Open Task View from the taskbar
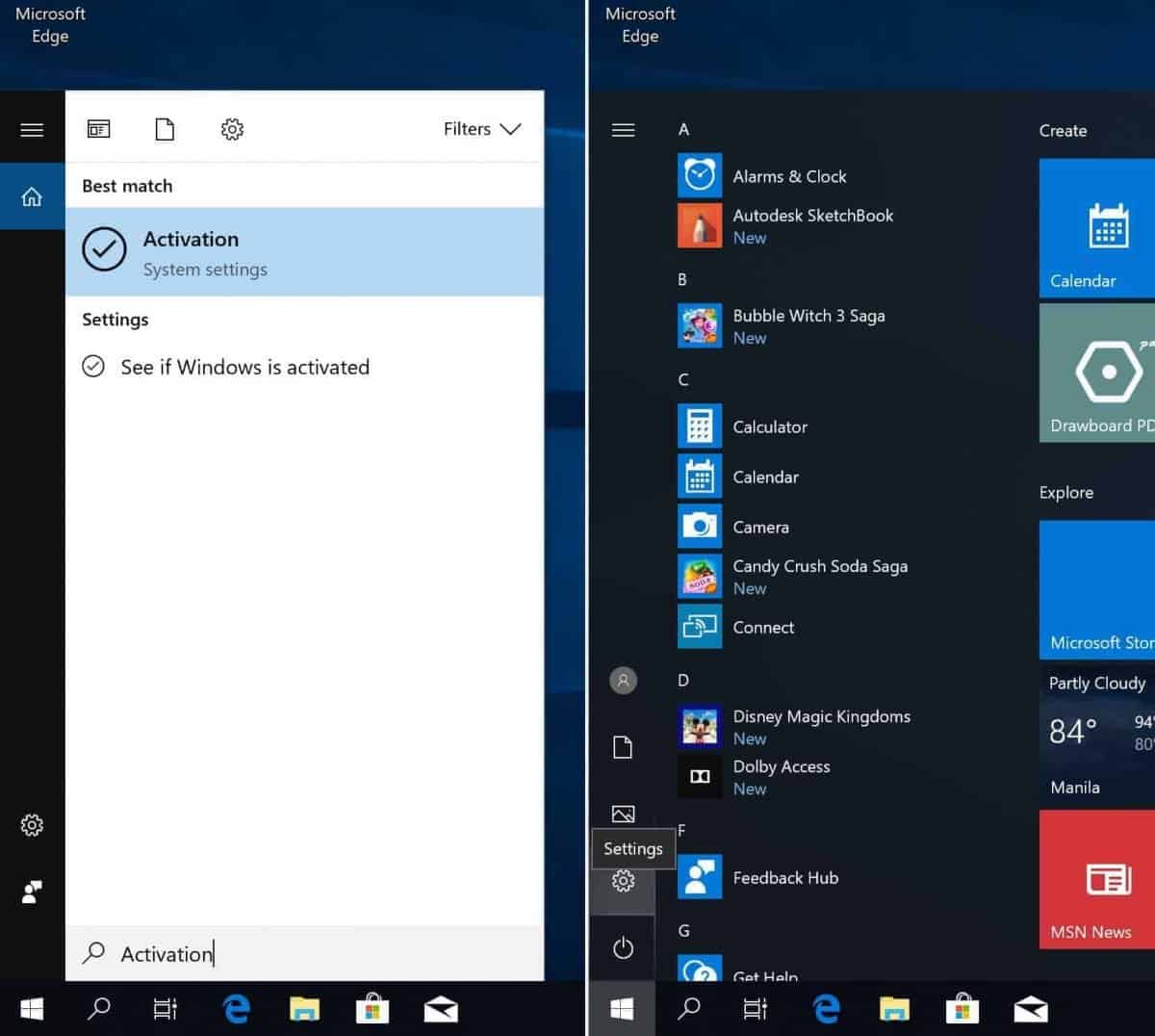The width and height of the screenshot is (1155, 1036). point(755,1008)
